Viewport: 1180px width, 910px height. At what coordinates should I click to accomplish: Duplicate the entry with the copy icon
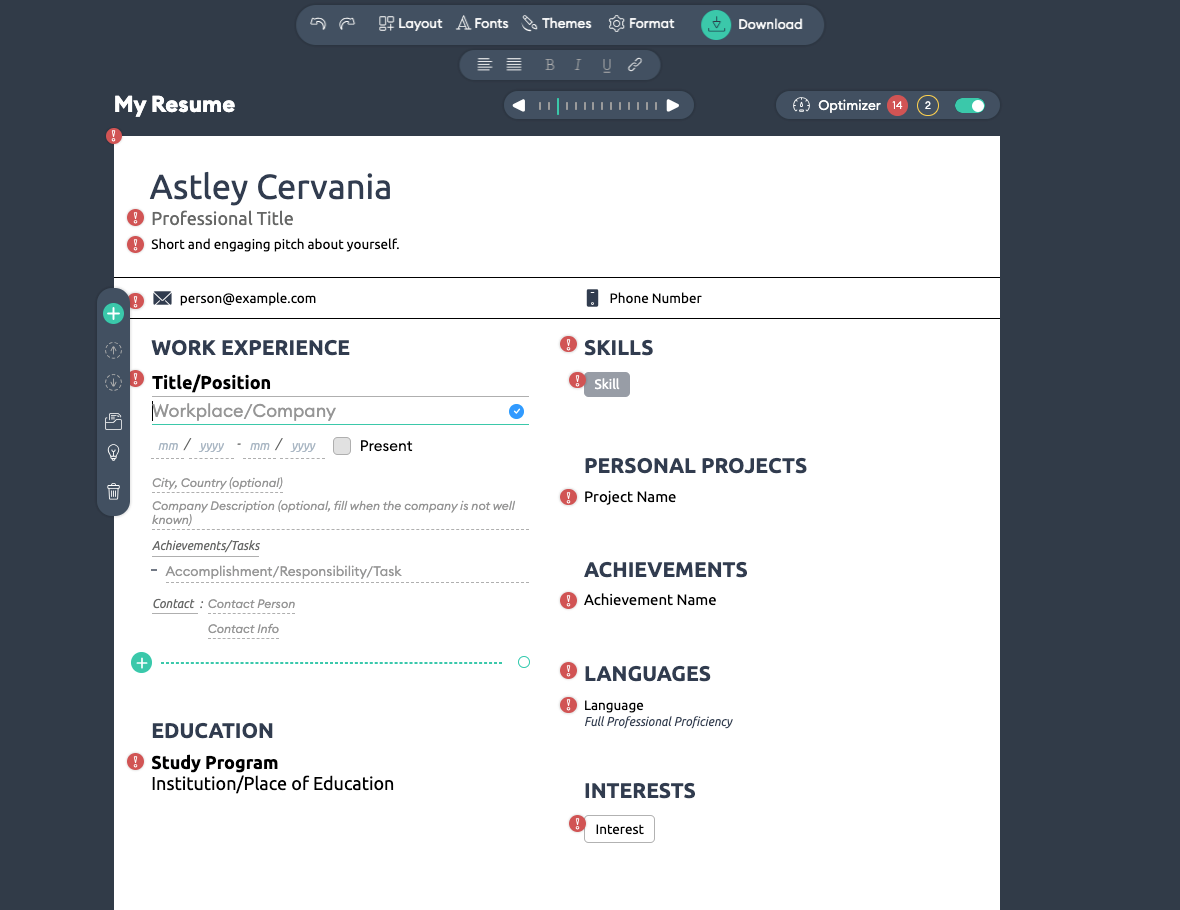(x=113, y=421)
